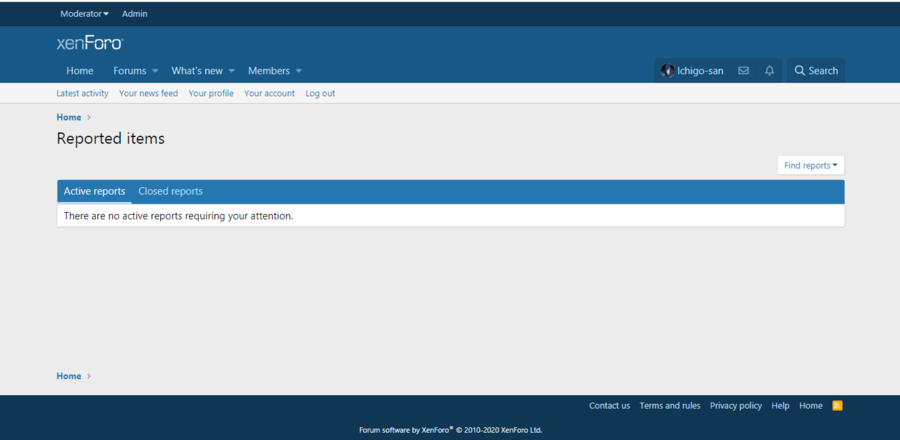900x440 pixels.
Task: Open Latest activity sub-navigation link
Action: (82, 93)
